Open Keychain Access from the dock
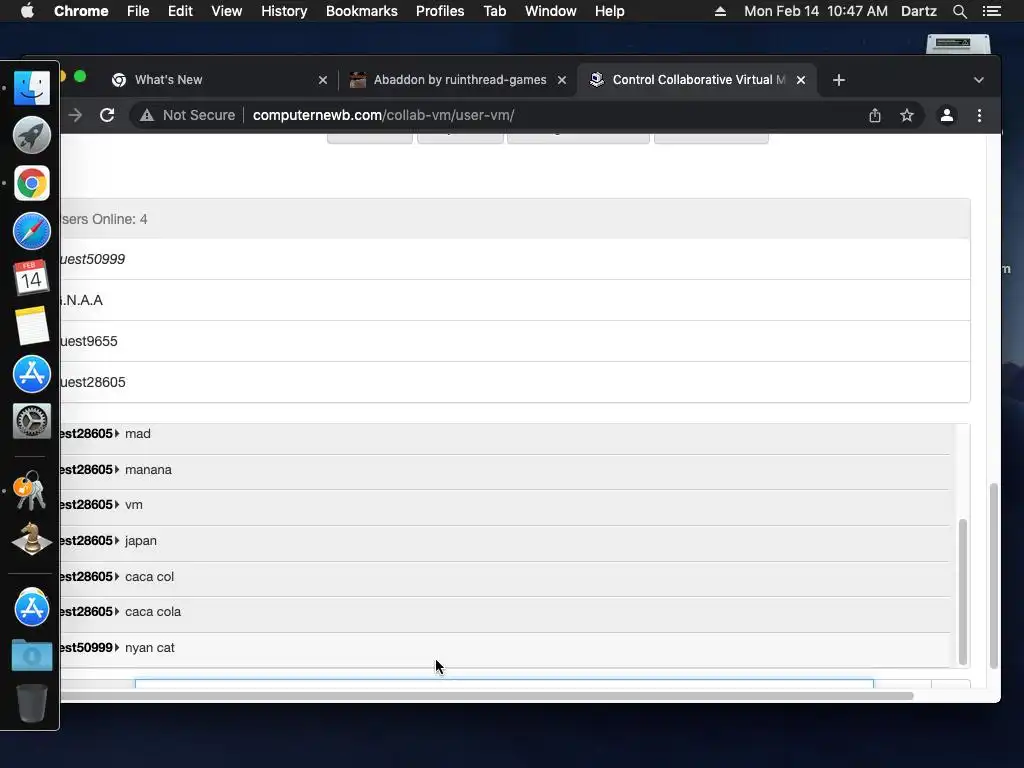This screenshot has width=1024, height=768. point(29,490)
